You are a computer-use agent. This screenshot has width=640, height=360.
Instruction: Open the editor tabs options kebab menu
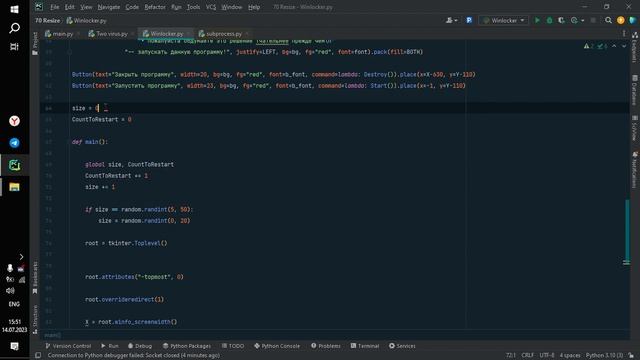(x=624, y=33)
